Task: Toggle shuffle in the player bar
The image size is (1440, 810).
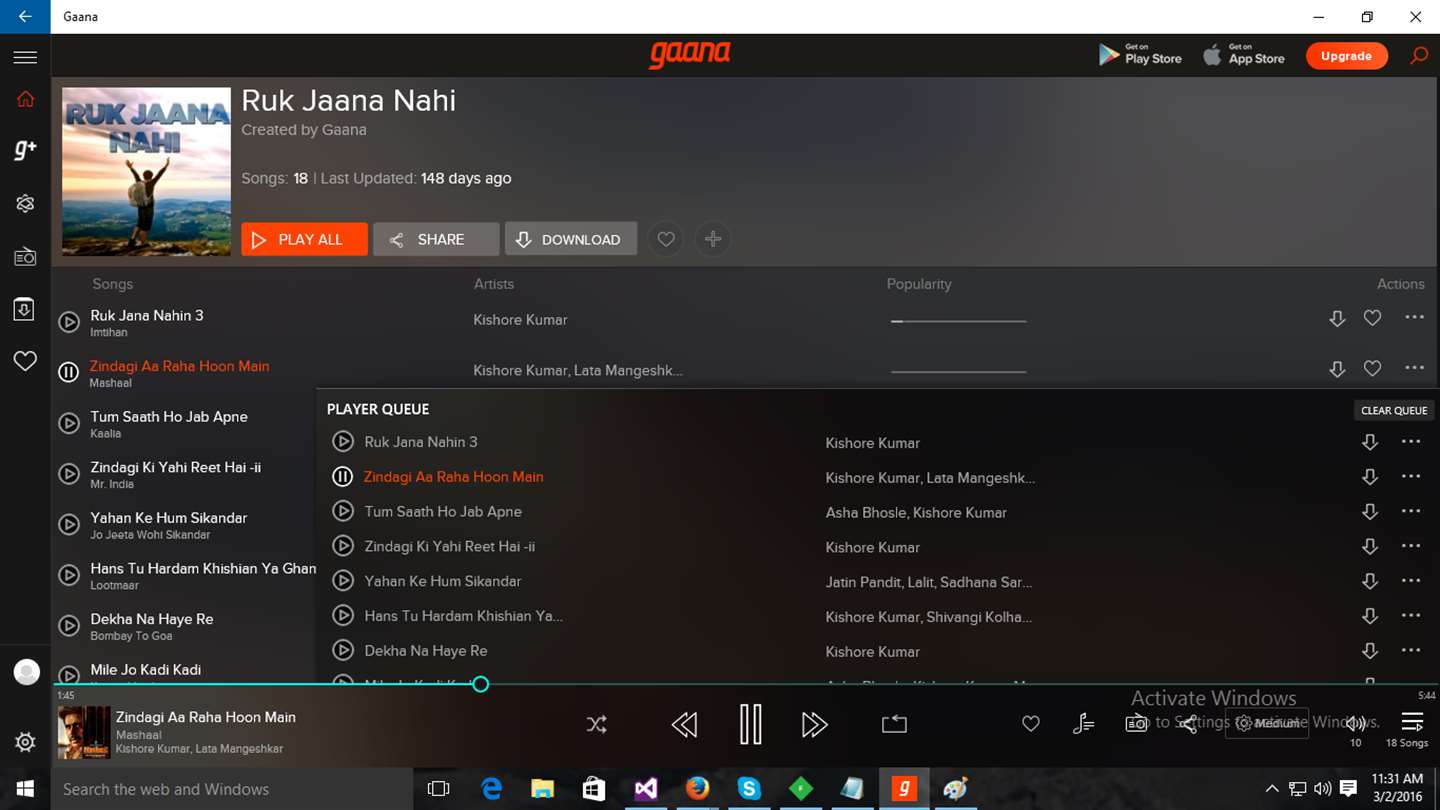Action: [x=597, y=724]
